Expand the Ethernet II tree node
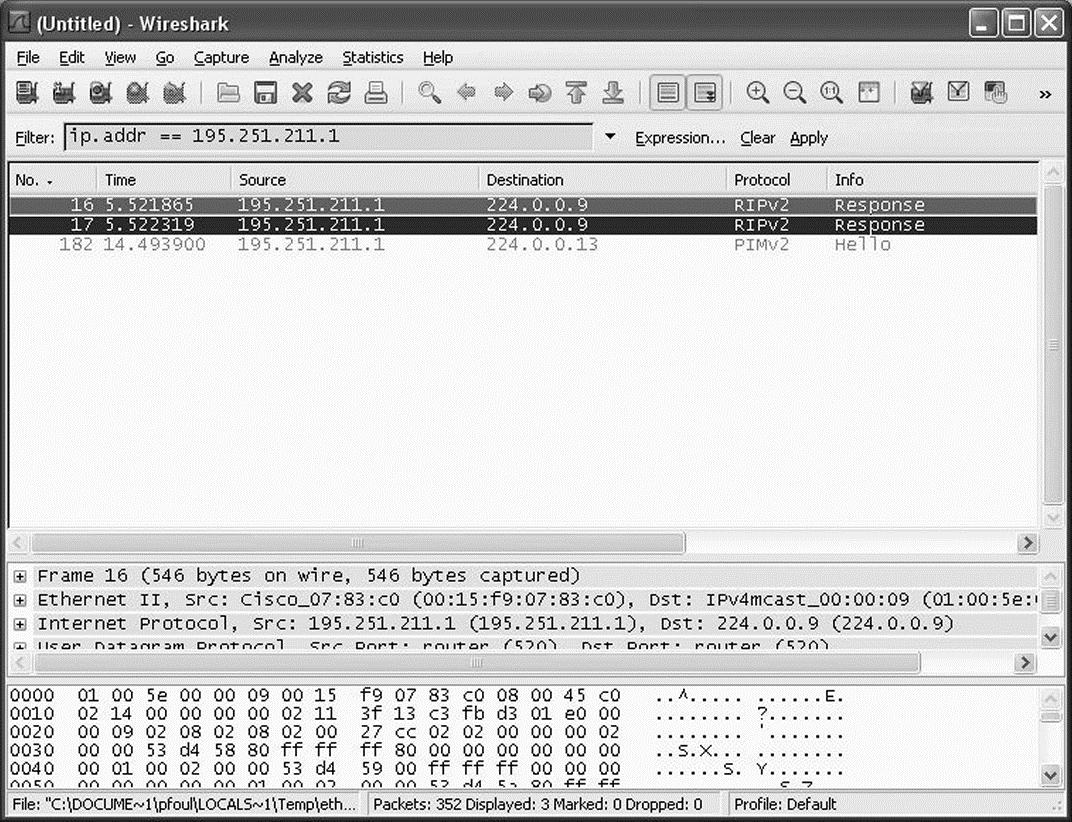The height and width of the screenshot is (822, 1072). pos(20,600)
